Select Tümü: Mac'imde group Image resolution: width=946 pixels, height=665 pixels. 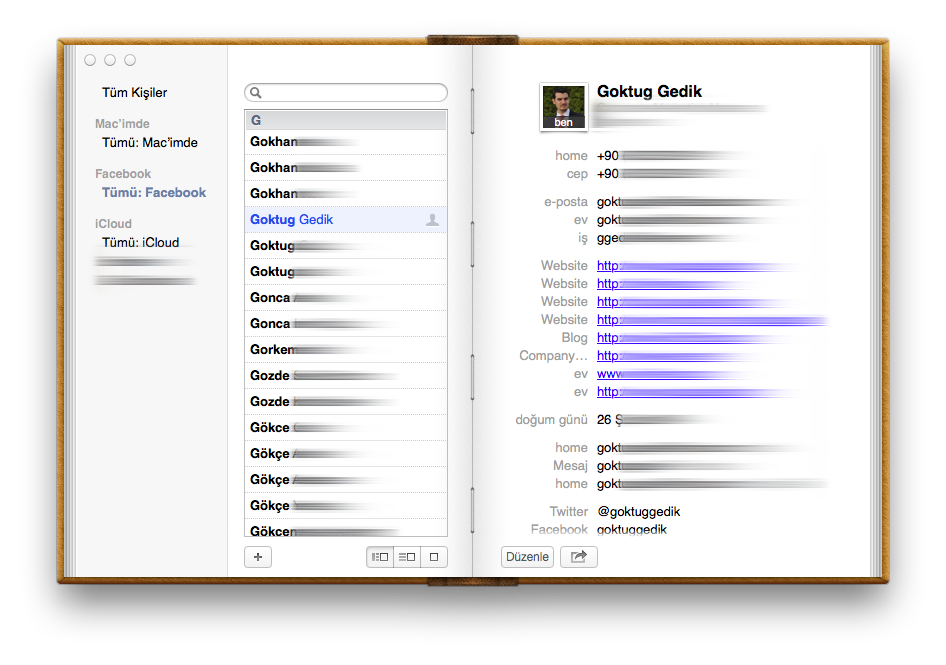[x=149, y=143]
